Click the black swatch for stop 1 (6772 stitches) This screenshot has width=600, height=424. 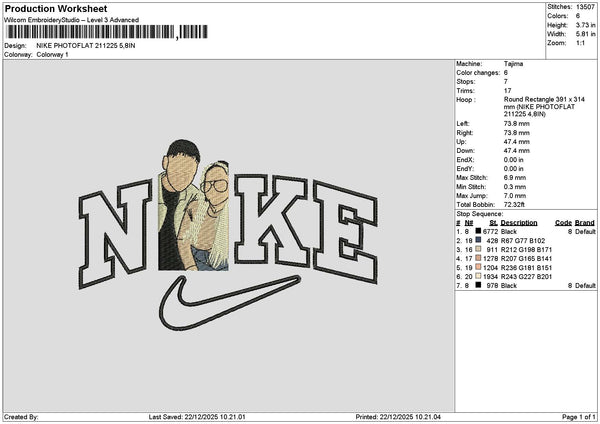[478, 231]
